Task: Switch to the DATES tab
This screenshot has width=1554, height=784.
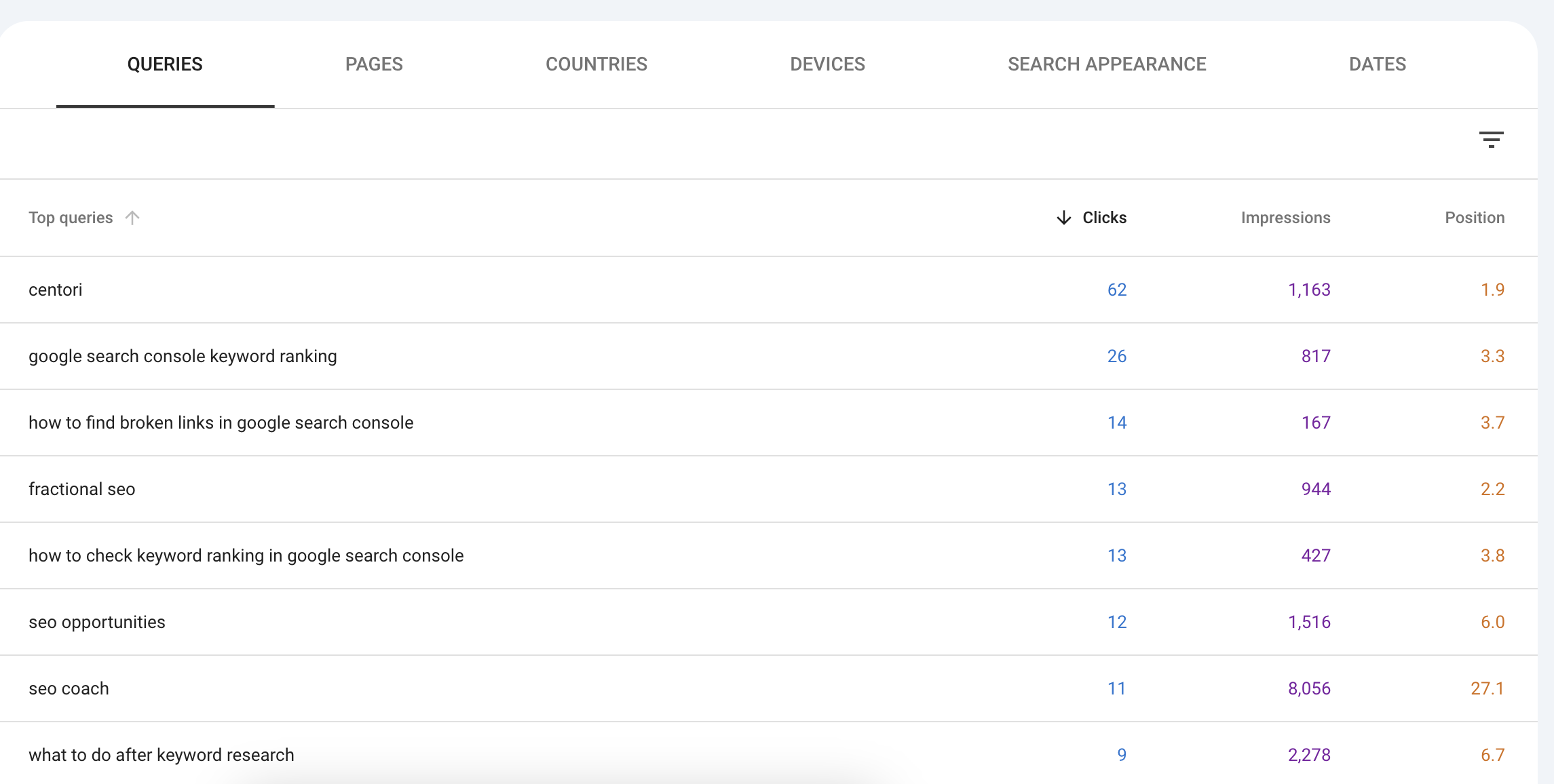Action: tap(1378, 64)
